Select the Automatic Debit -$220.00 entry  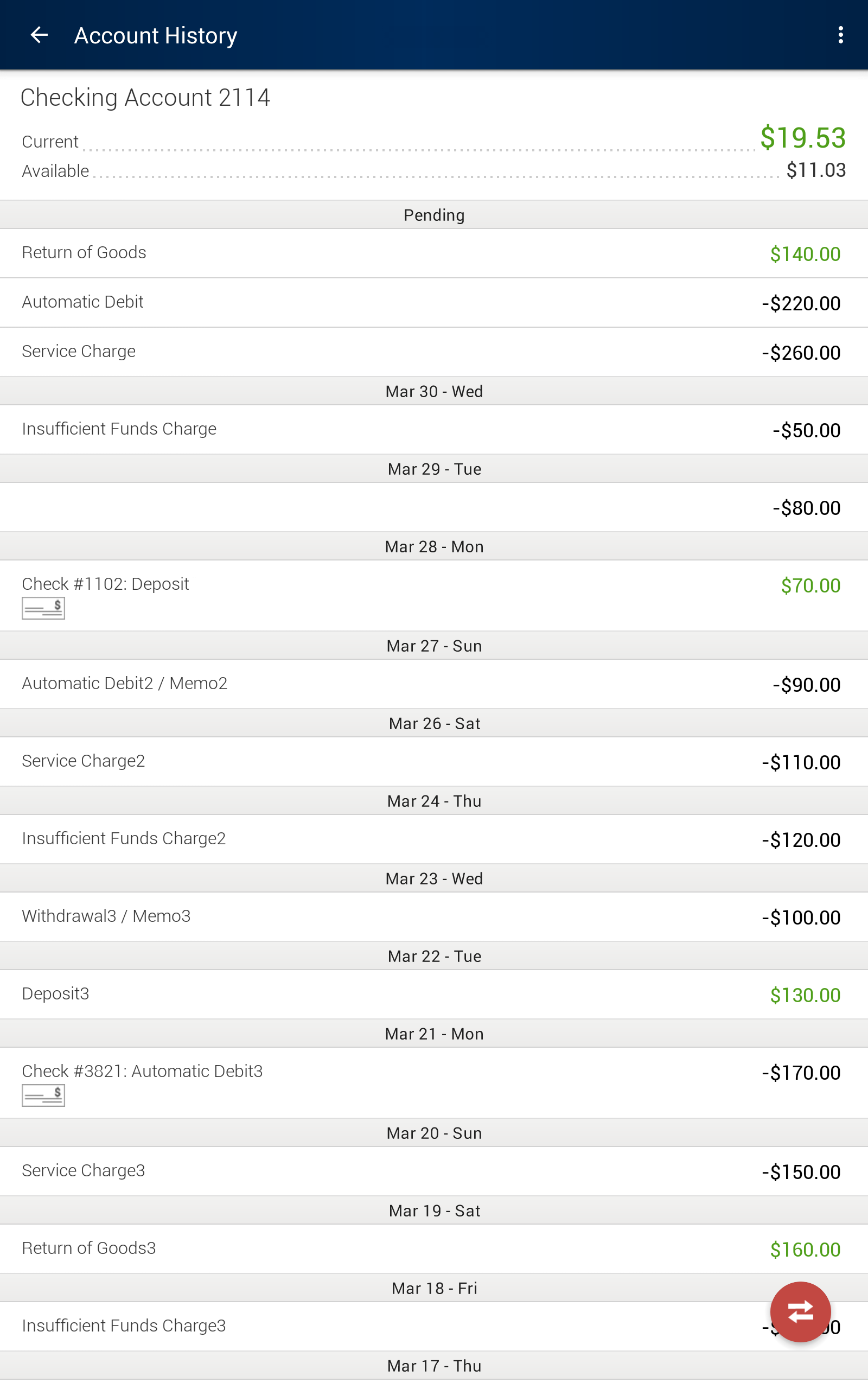434,302
